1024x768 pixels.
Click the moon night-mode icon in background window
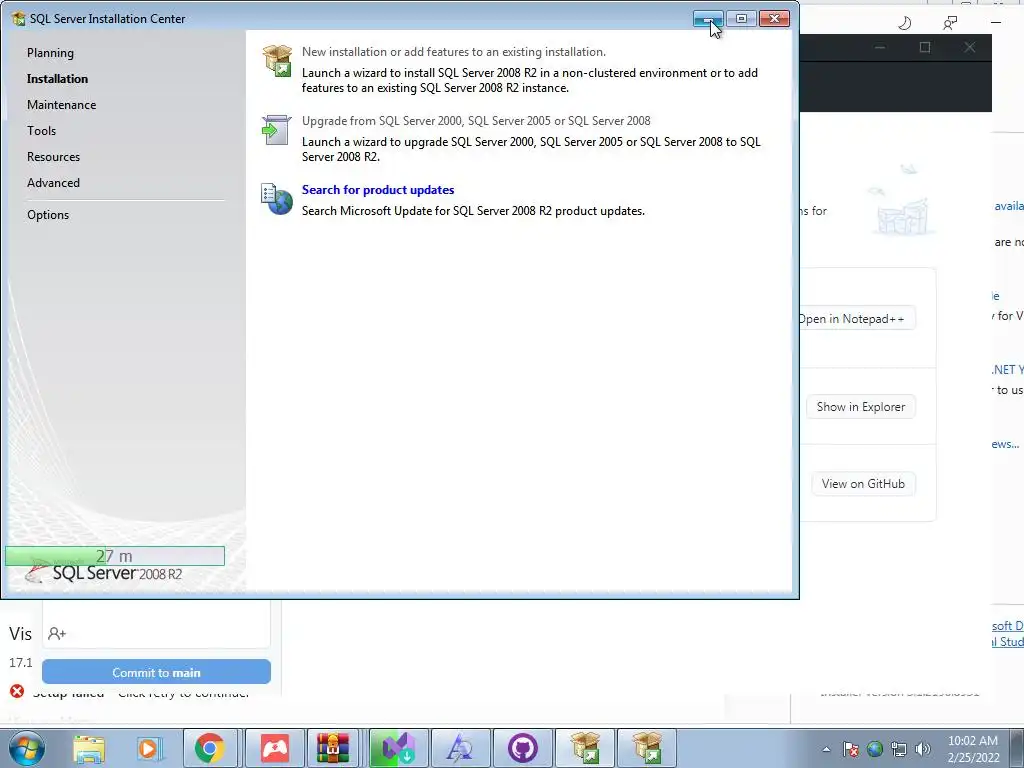904,24
